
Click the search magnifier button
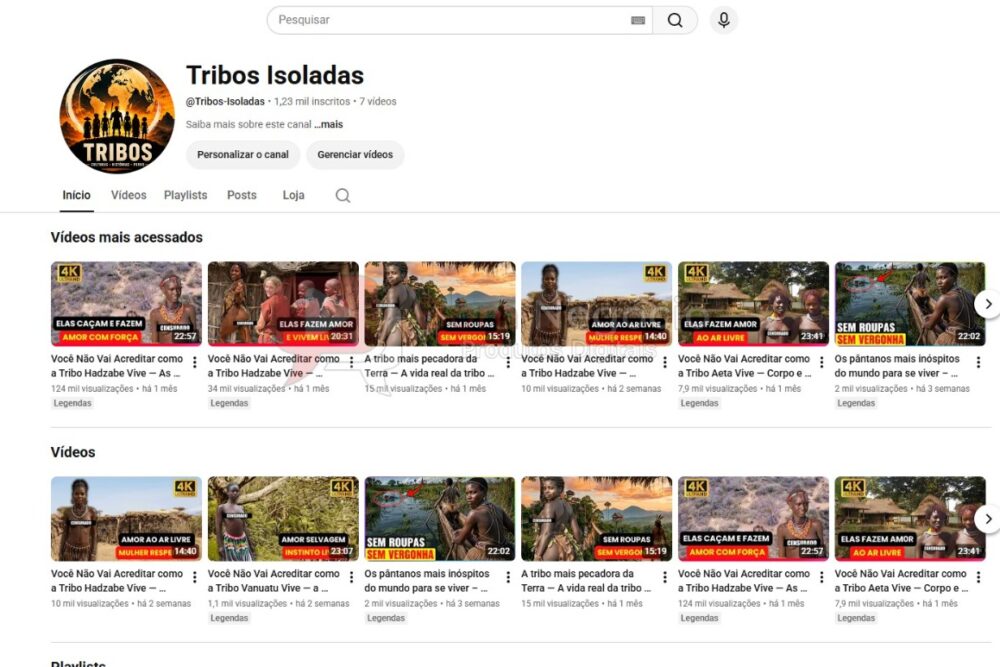[675, 20]
